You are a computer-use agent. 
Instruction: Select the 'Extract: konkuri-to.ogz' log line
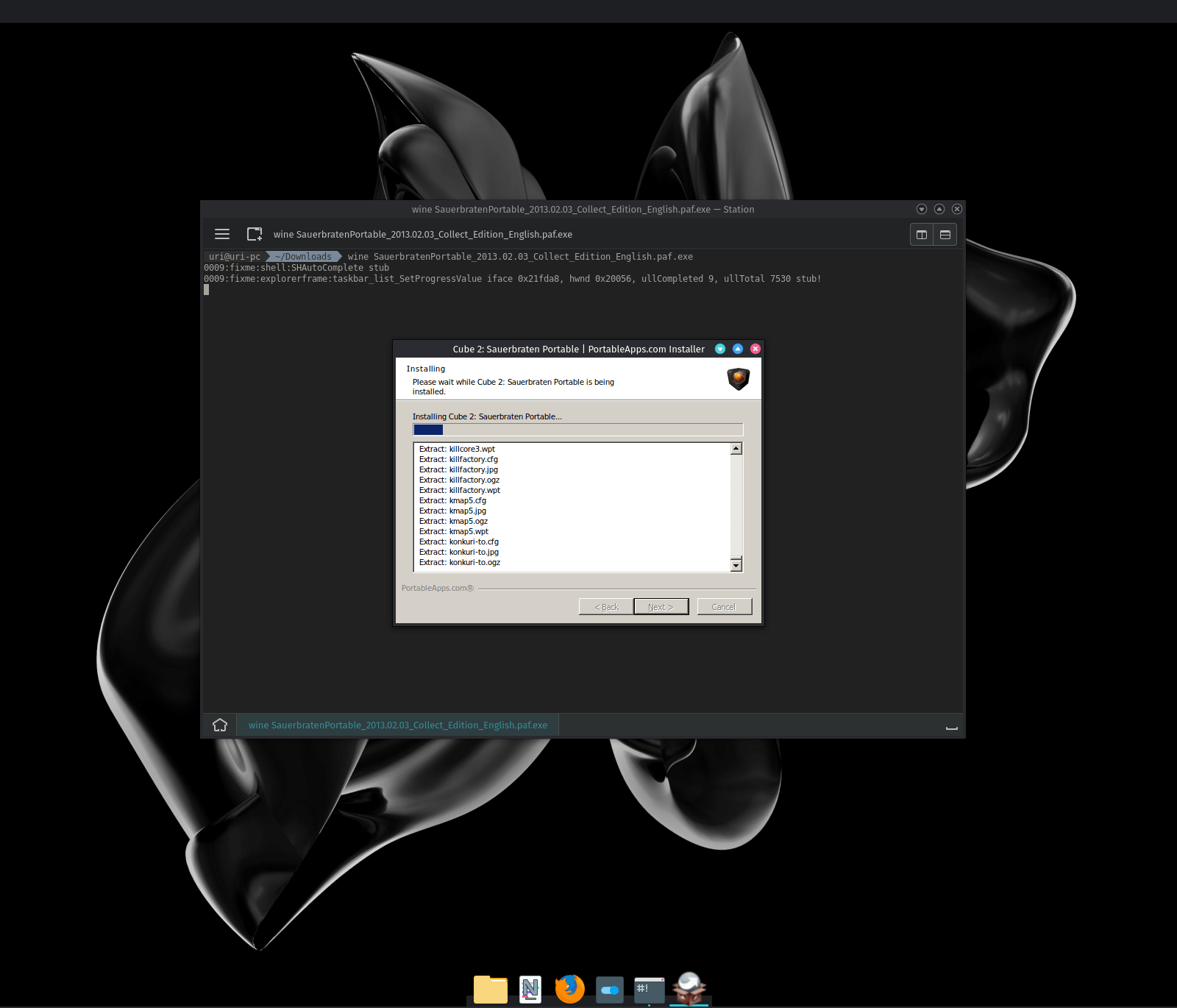pyautogui.click(x=460, y=562)
